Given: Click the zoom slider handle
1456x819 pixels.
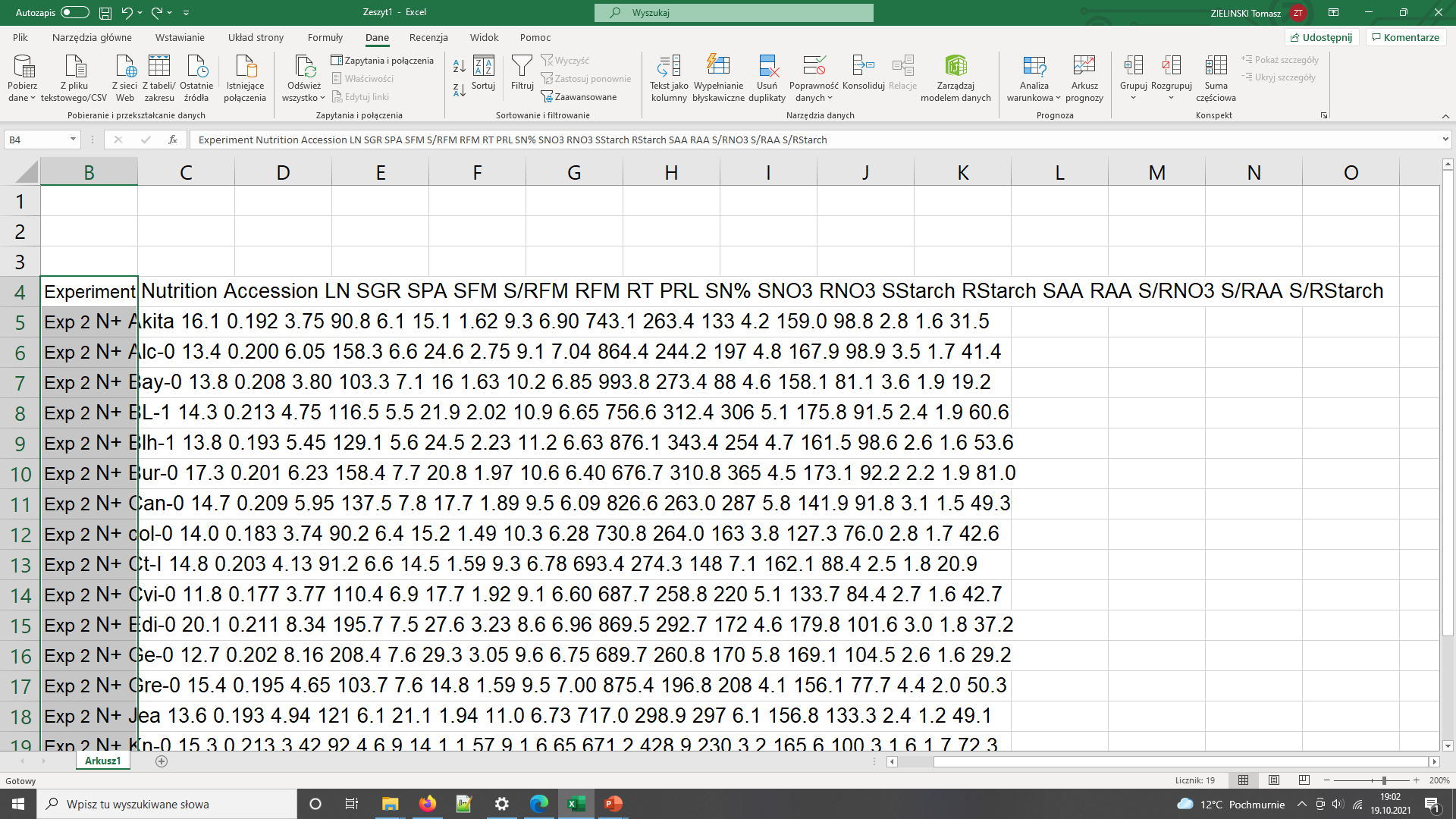Looking at the screenshot, I should click(1384, 780).
